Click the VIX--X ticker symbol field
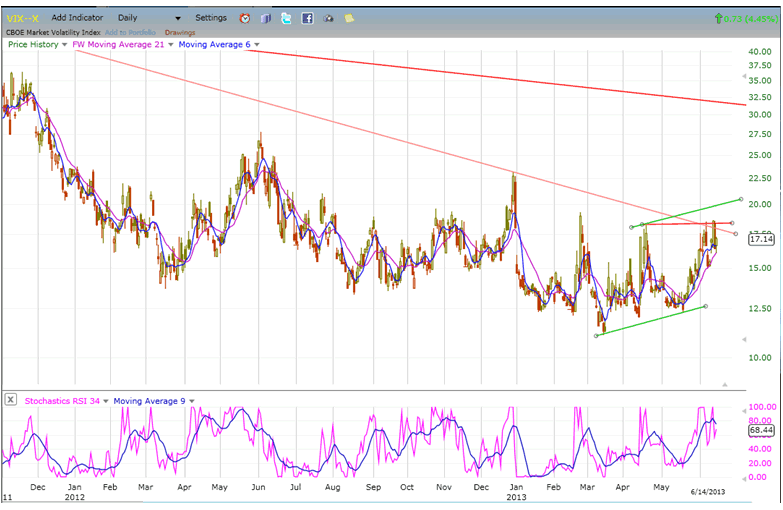 [22, 18]
